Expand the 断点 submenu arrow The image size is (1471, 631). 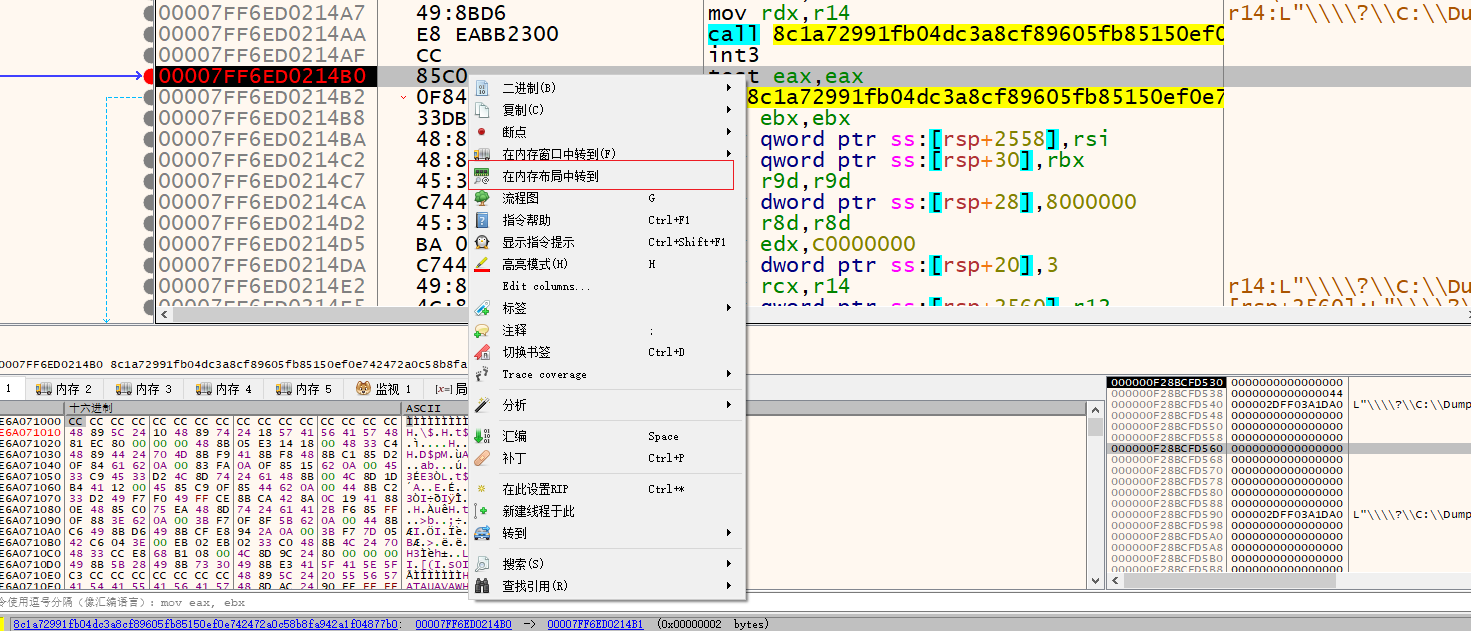[729, 132]
